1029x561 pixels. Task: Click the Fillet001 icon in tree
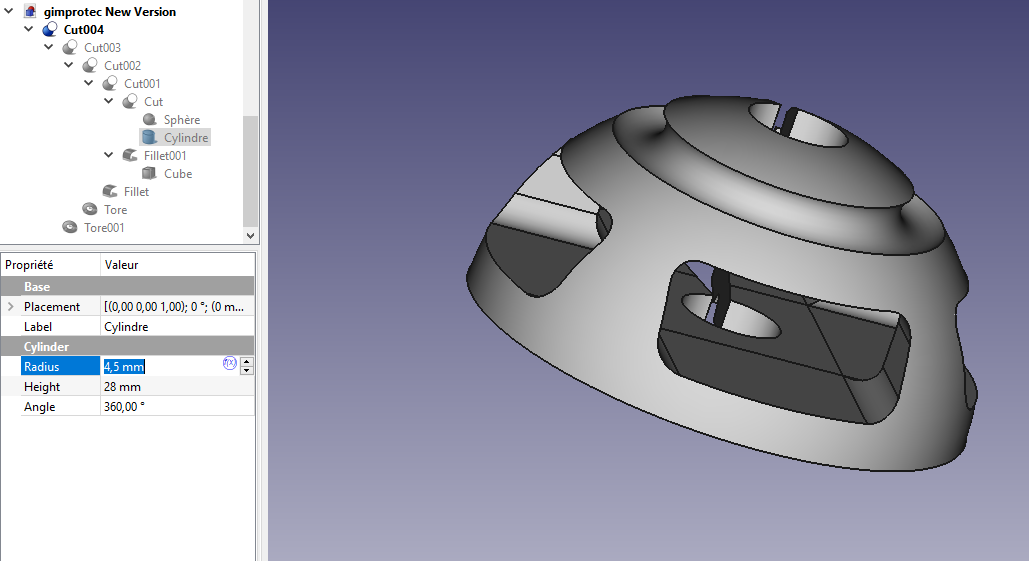point(130,156)
